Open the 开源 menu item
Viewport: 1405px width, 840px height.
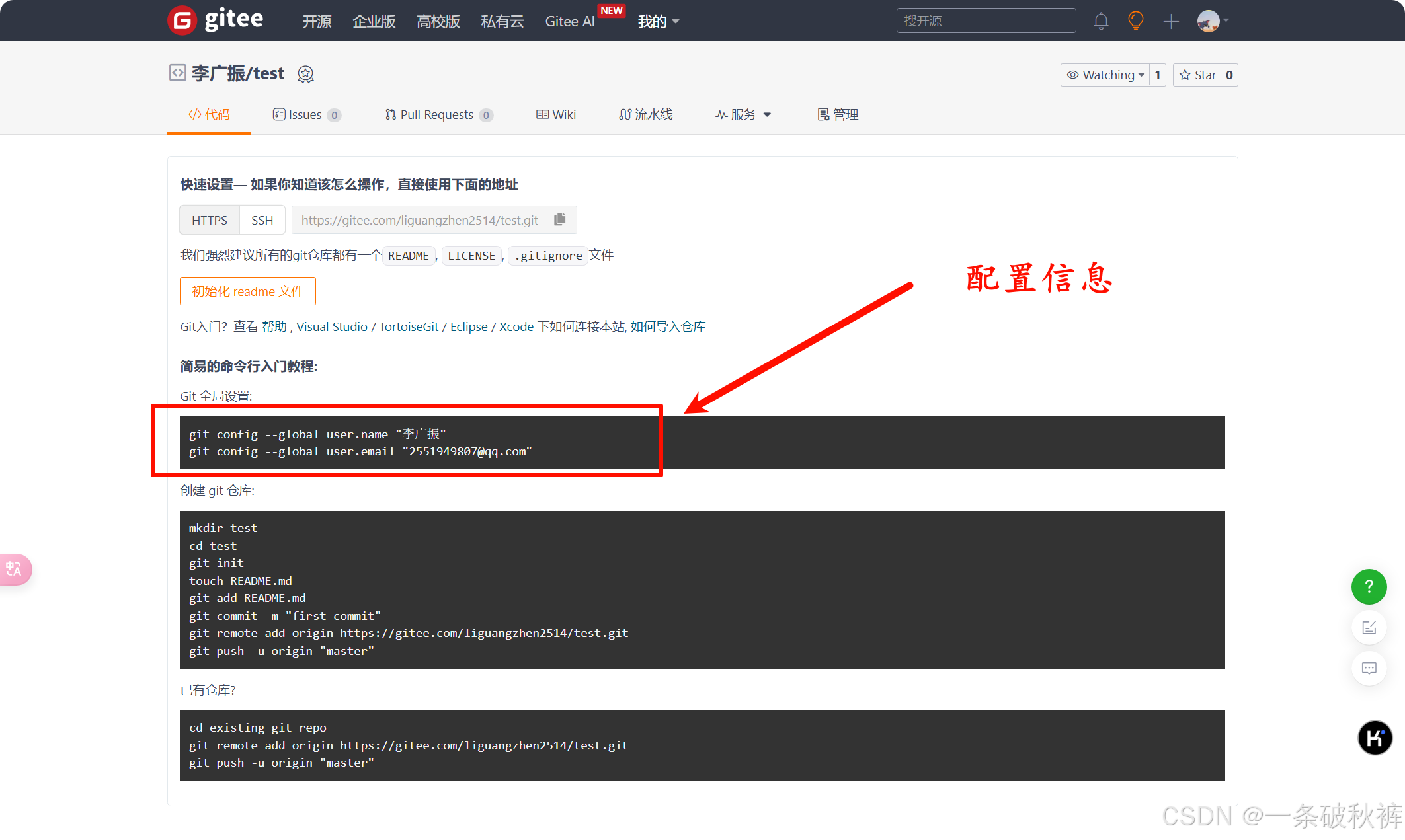coord(317,21)
